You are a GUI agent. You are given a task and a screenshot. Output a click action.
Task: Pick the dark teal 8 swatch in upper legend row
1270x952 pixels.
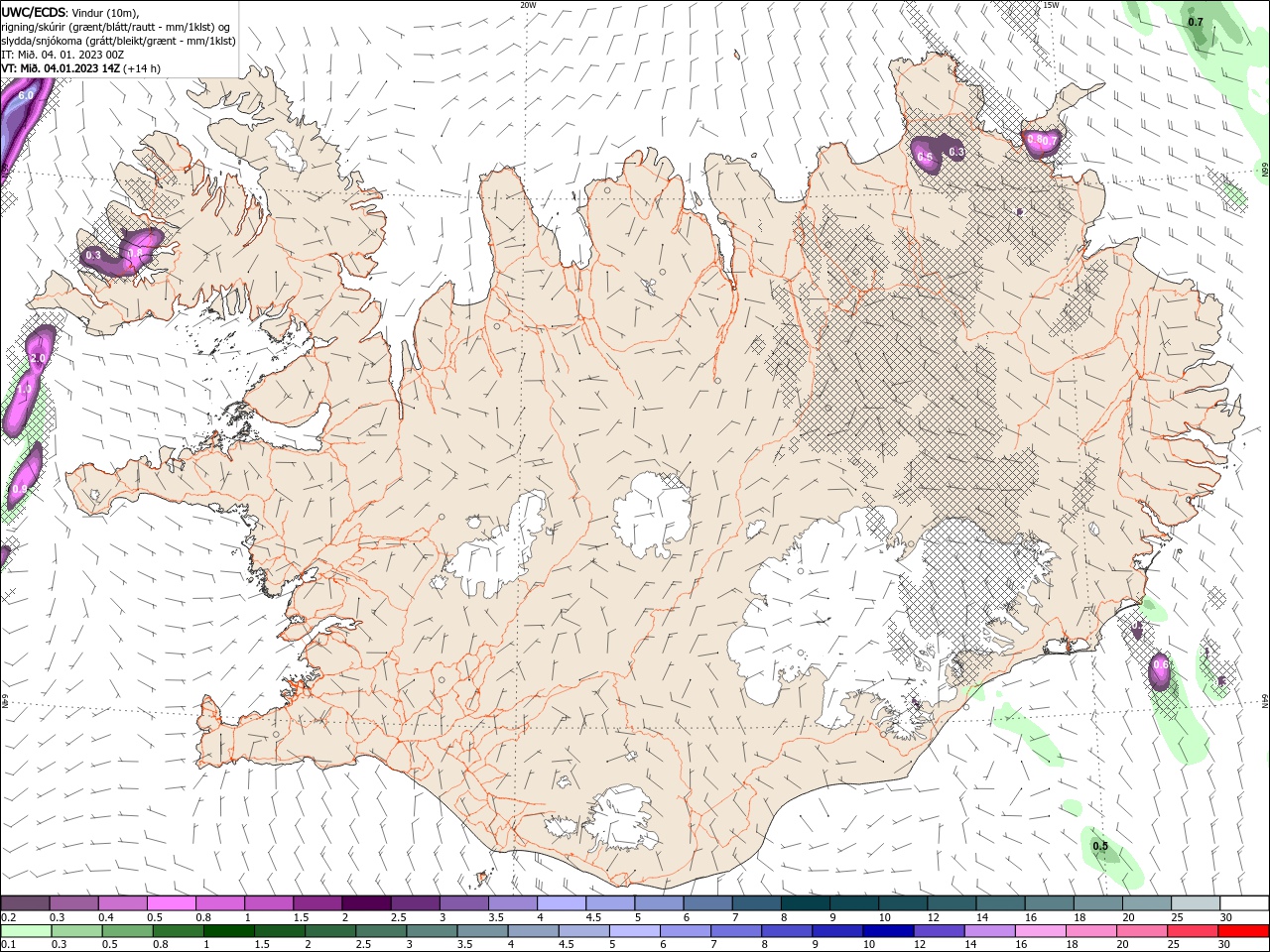(805, 903)
